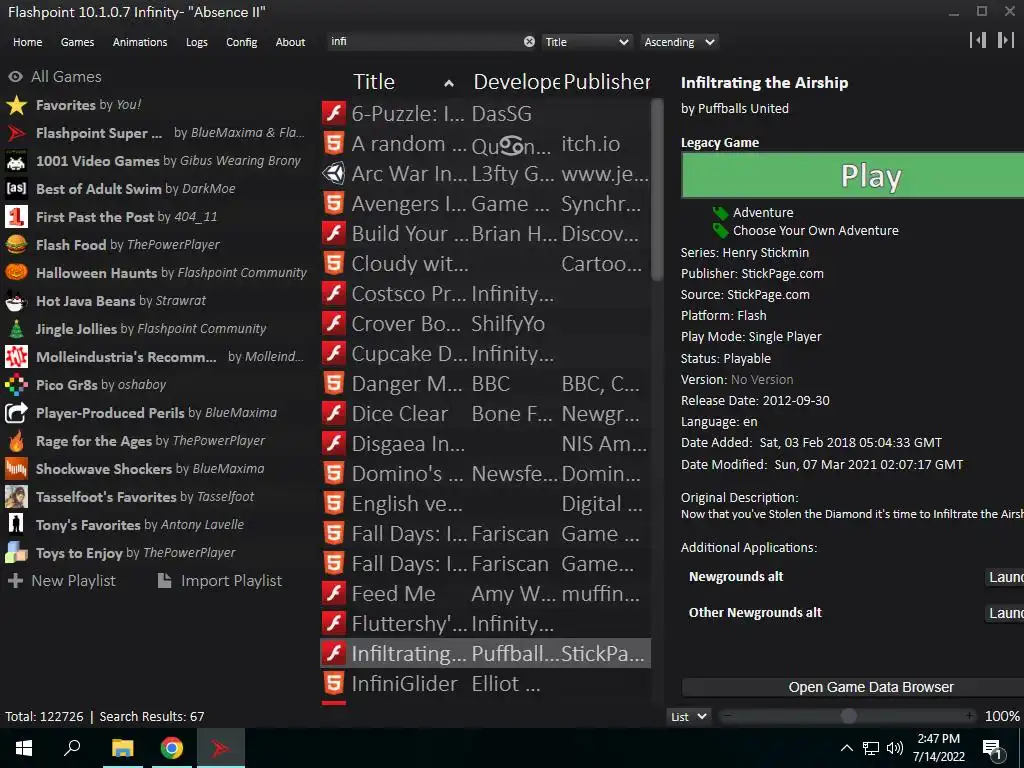Click the Choose Your Own Adventure tag icon
The height and width of the screenshot is (768, 1024).
[x=720, y=231]
